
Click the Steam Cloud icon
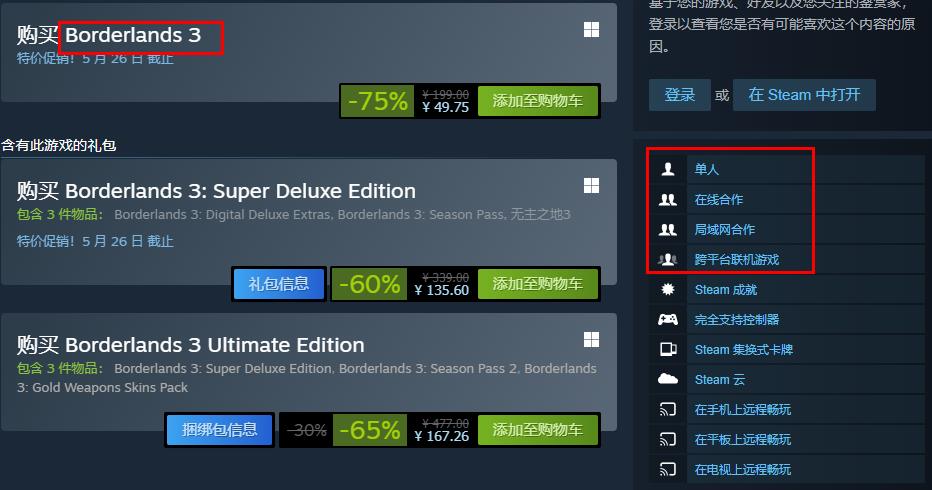pyautogui.click(x=667, y=379)
